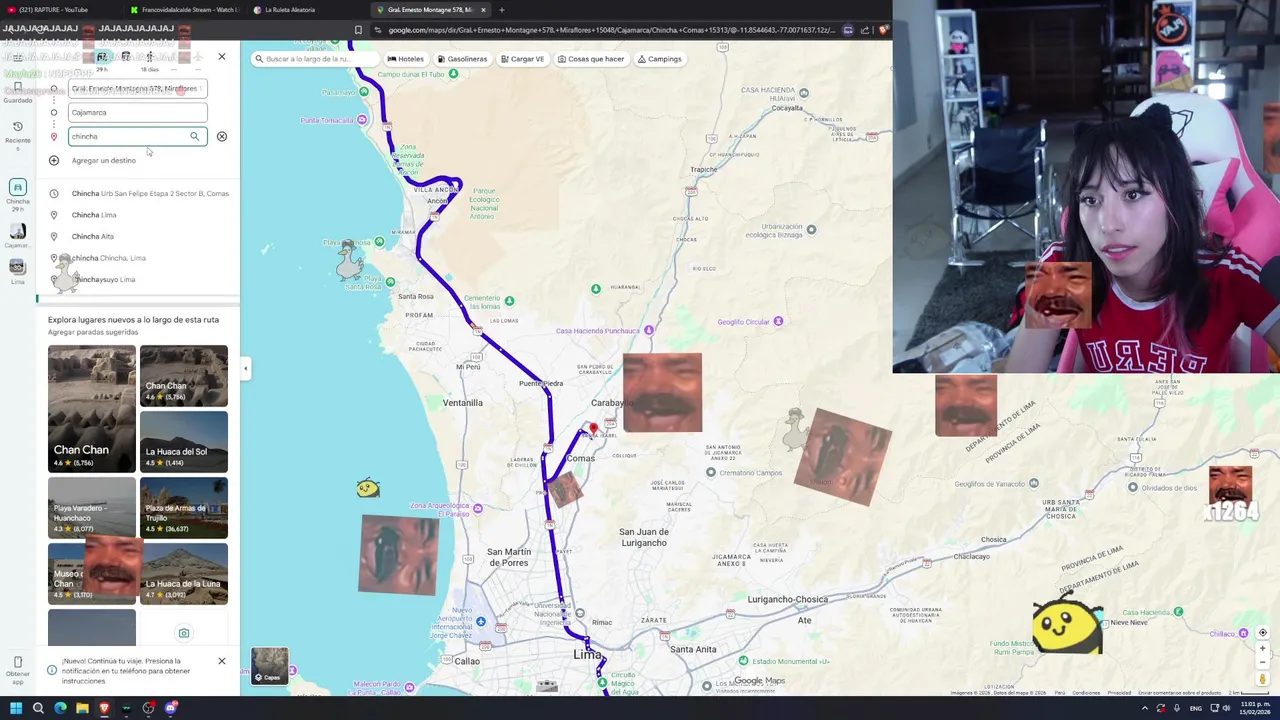Open Chincha 29 h route shortcut

click(17, 194)
